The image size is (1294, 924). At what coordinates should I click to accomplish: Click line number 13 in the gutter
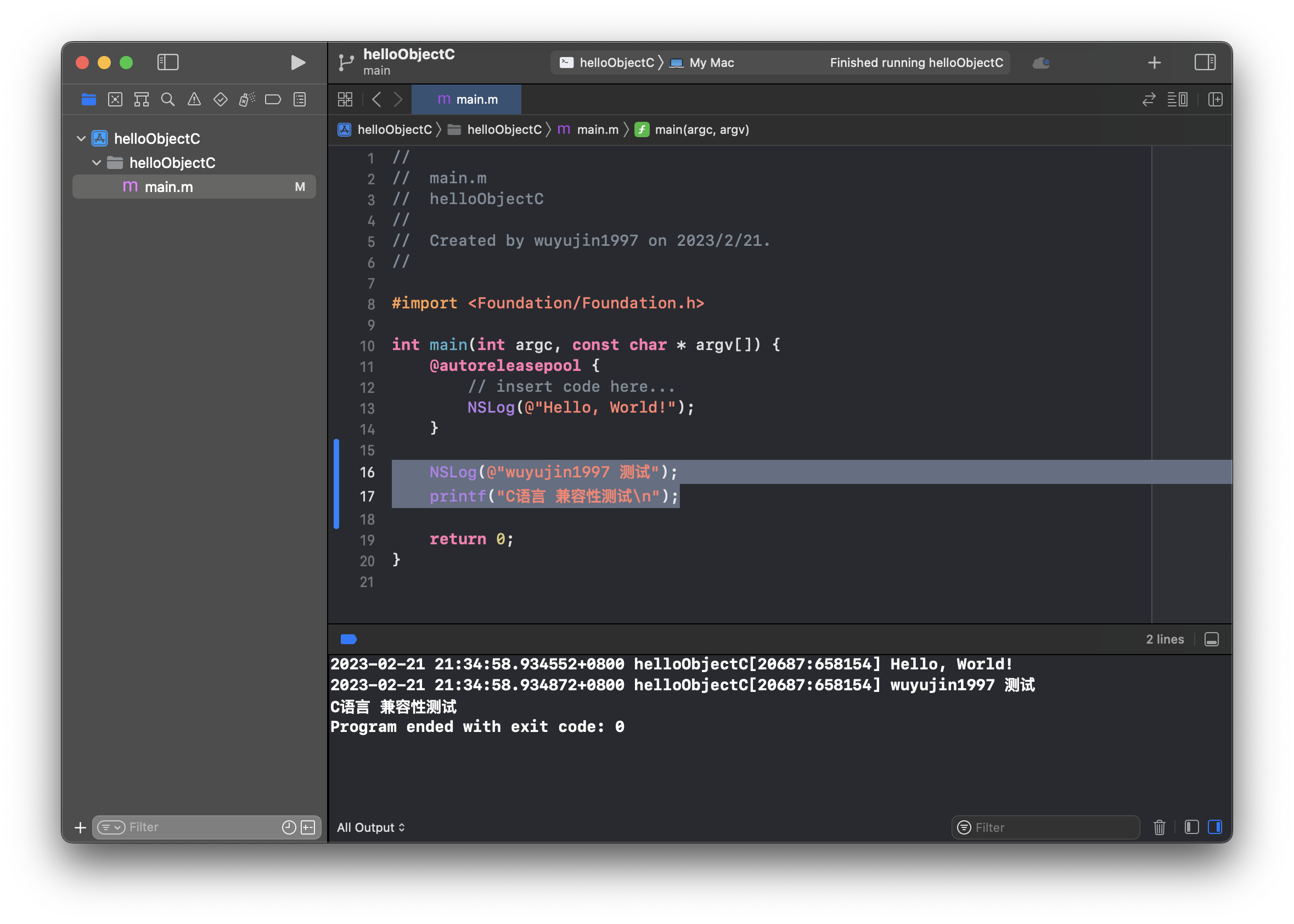tap(367, 409)
